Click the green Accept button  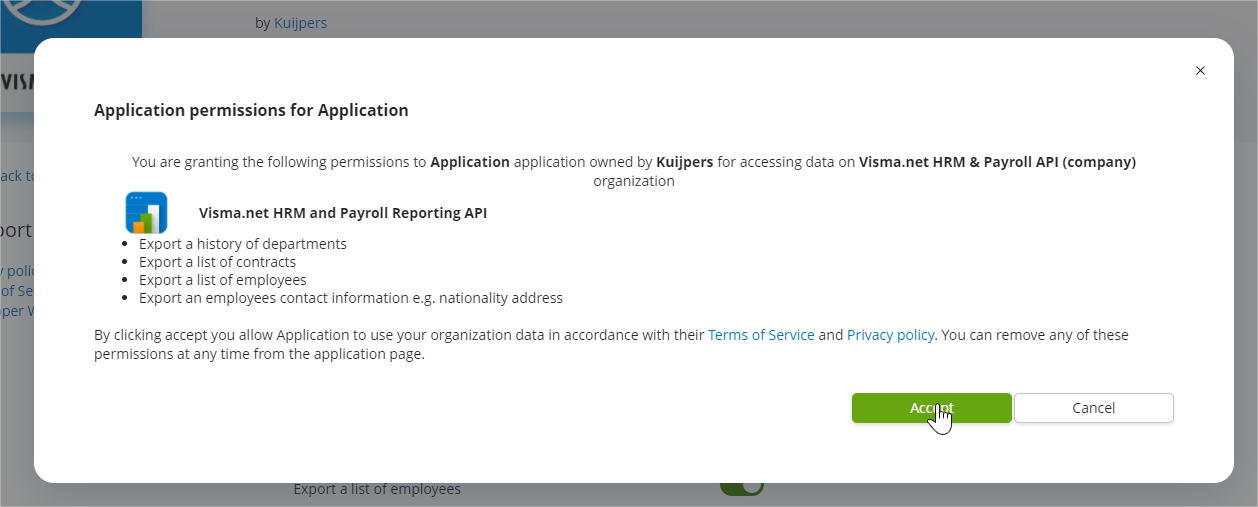[x=931, y=408]
